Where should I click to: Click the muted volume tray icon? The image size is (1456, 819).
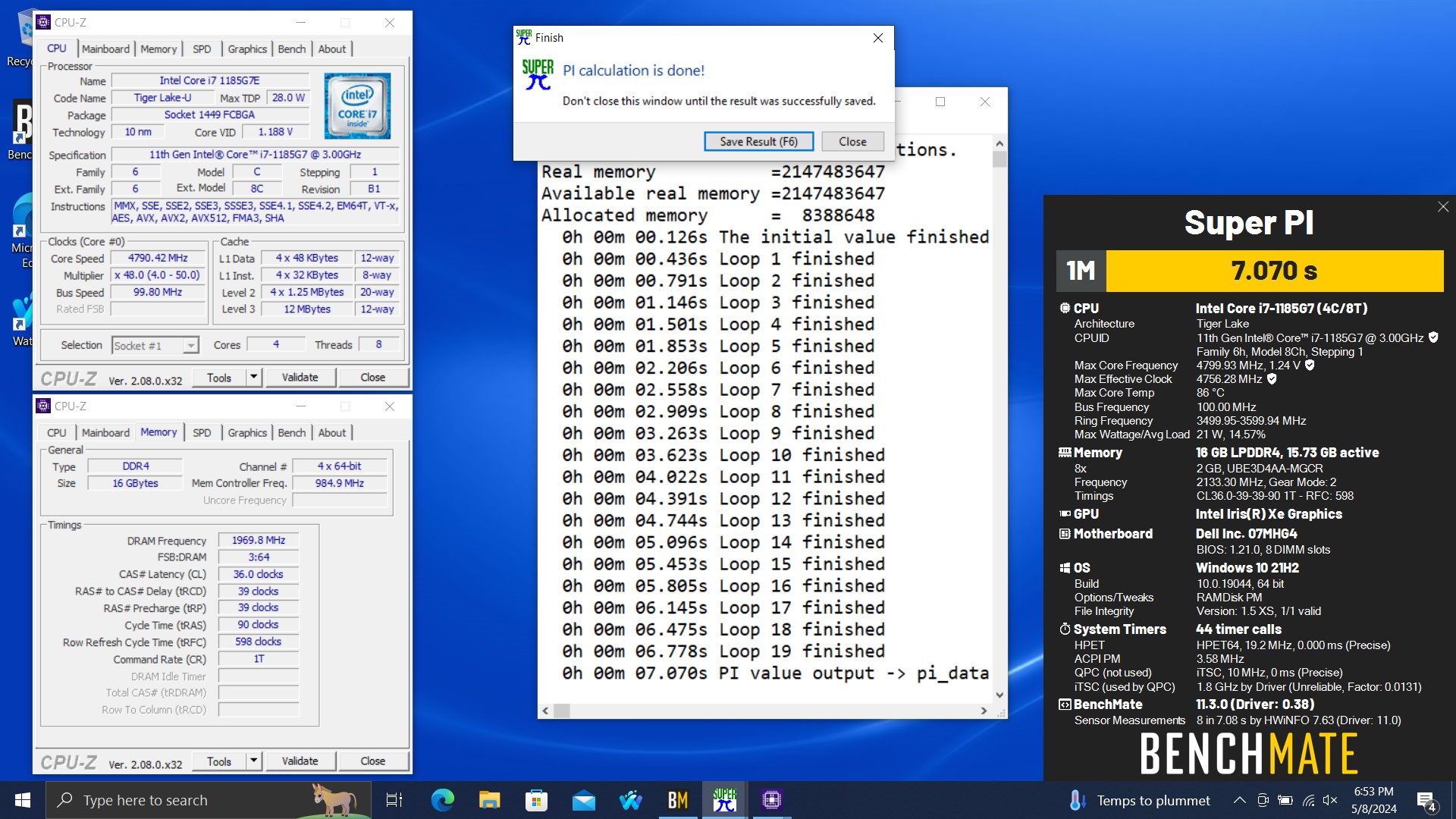click(1330, 800)
